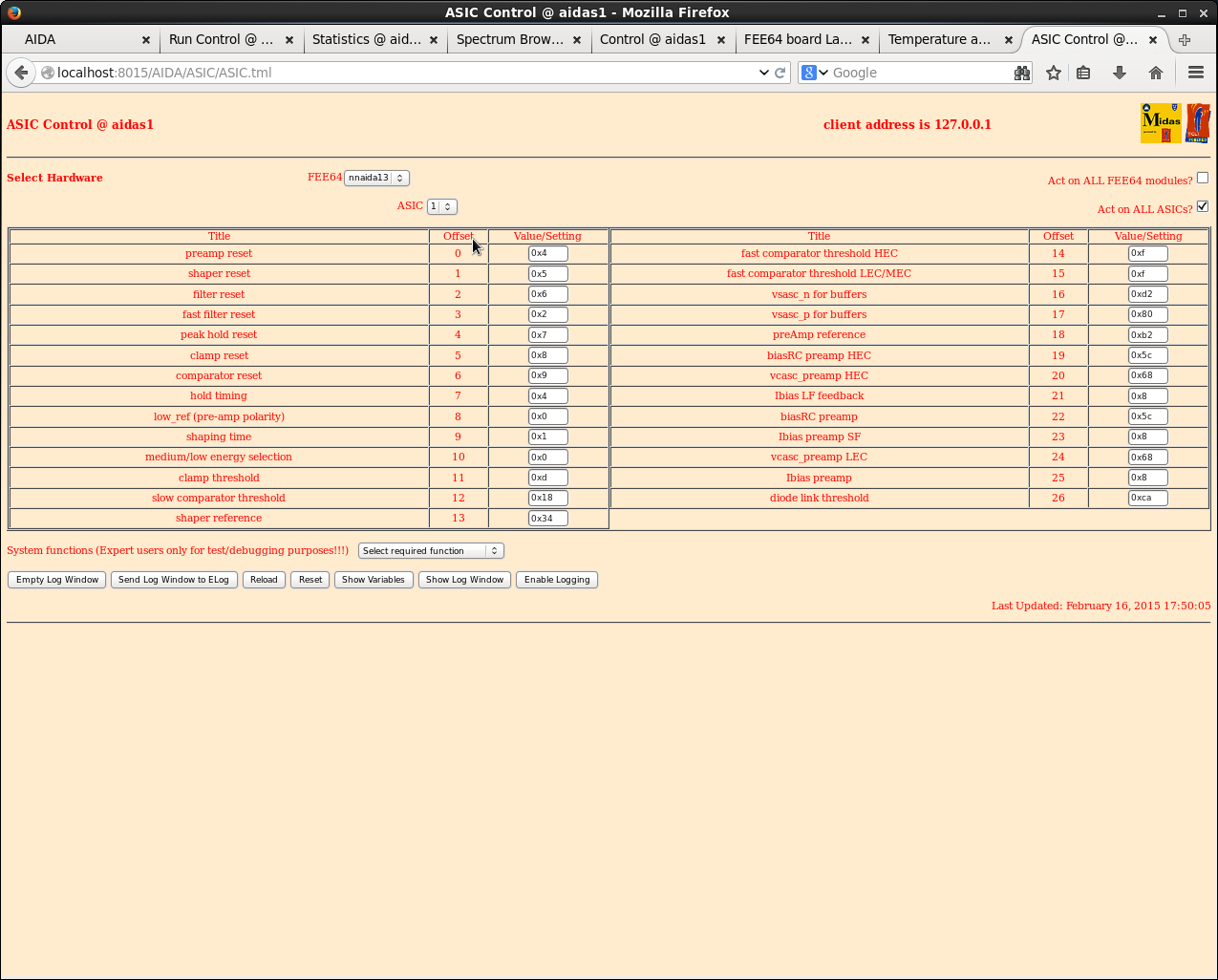Edit diode link threshold value field

(x=1147, y=498)
